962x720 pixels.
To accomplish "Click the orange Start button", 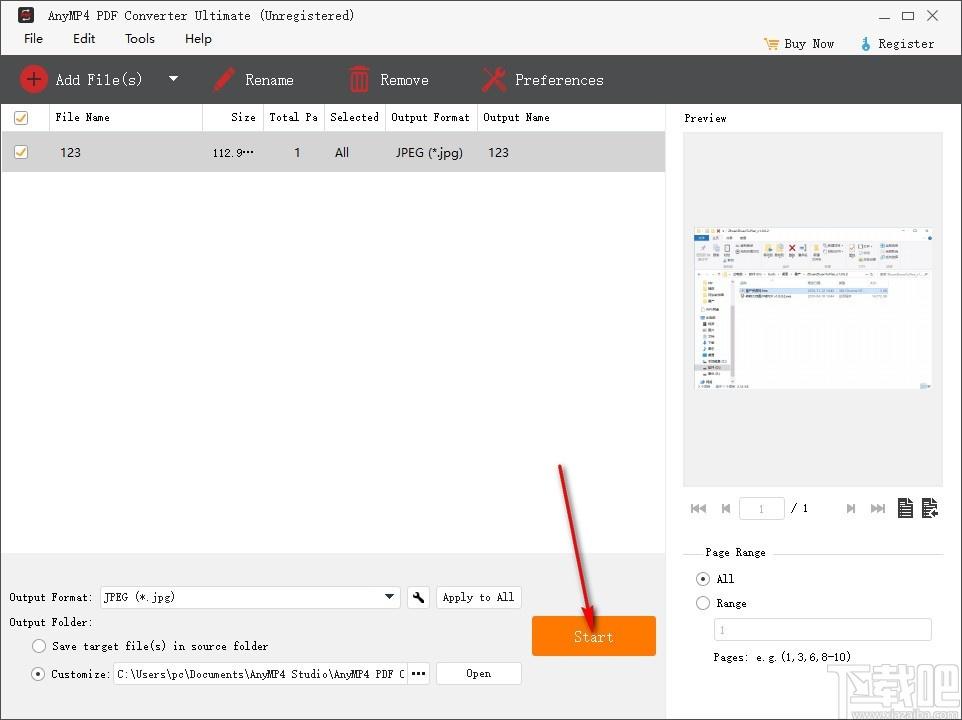I will (x=594, y=636).
